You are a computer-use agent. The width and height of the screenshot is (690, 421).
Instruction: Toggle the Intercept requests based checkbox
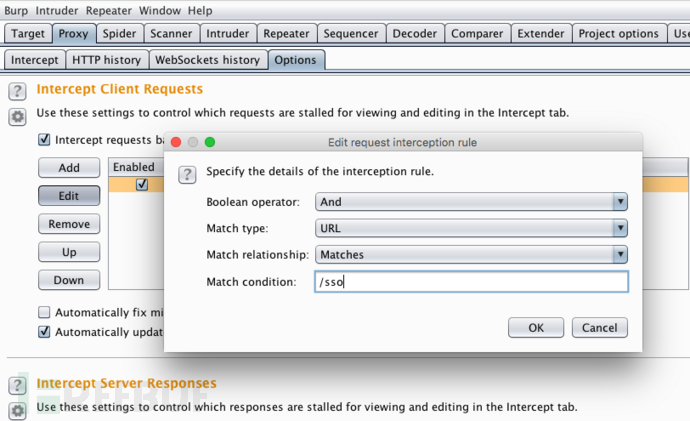pos(44,141)
